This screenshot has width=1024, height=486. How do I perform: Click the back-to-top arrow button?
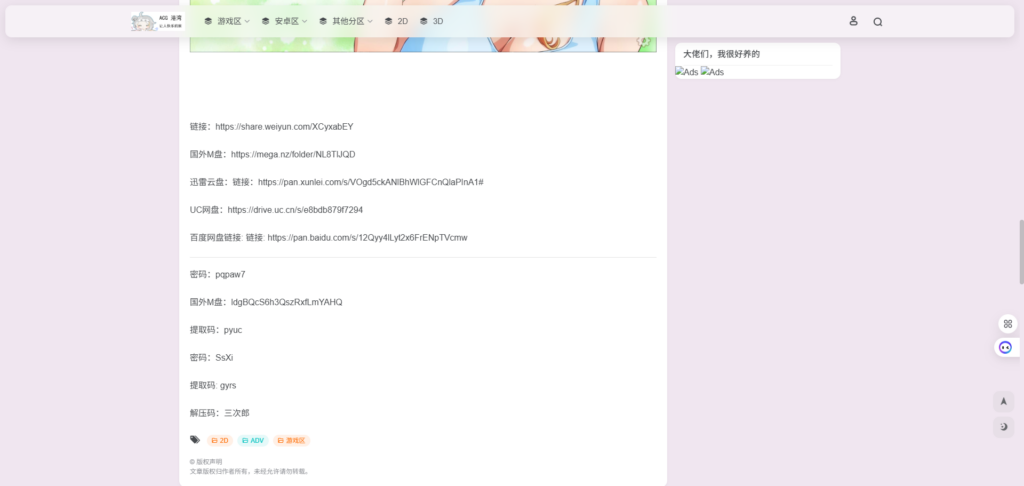click(1004, 401)
